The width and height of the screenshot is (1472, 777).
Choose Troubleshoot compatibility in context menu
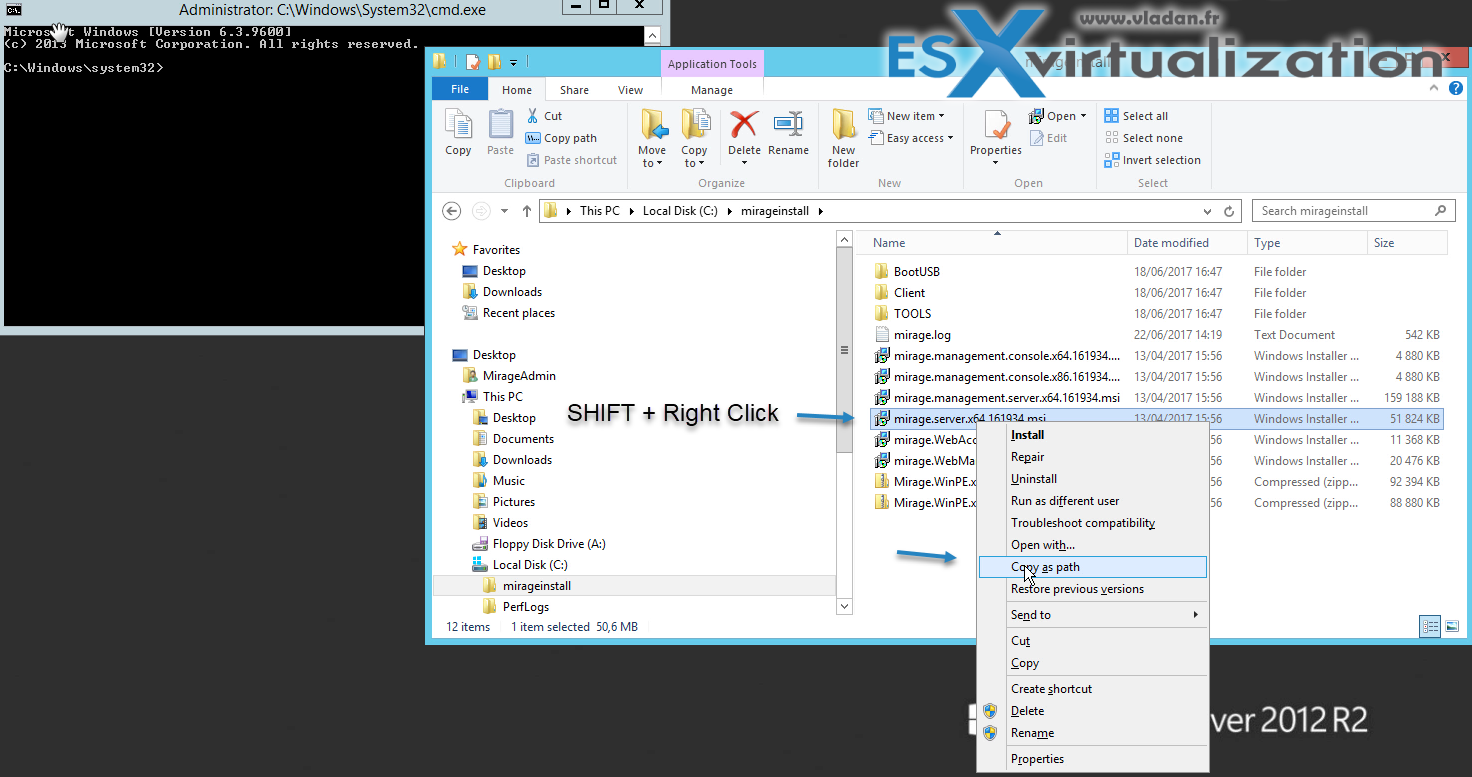coord(1092,523)
